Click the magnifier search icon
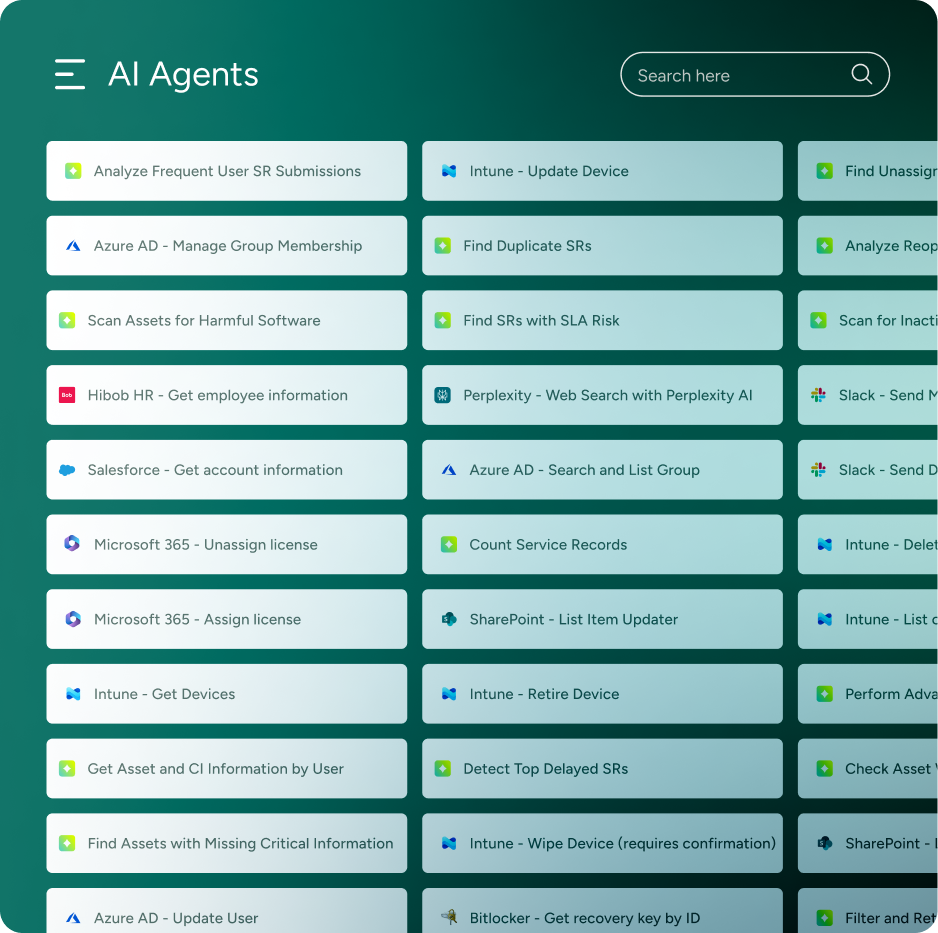938x933 pixels. click(x=861, y=74)
